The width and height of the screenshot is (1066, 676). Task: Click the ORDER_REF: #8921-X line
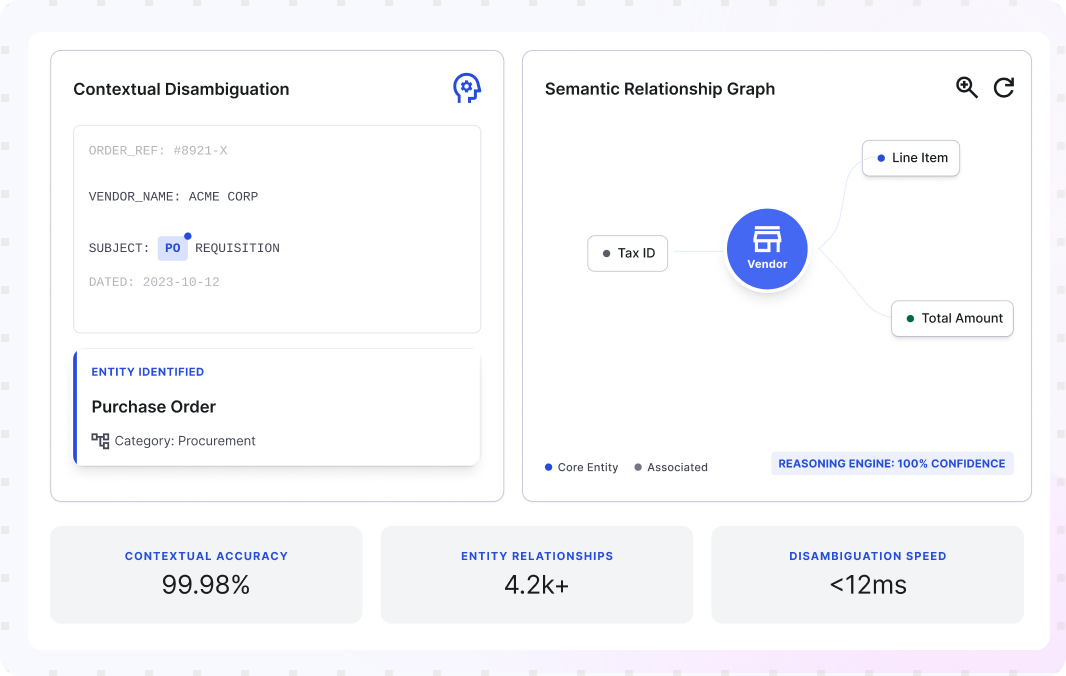click(158, 150)
